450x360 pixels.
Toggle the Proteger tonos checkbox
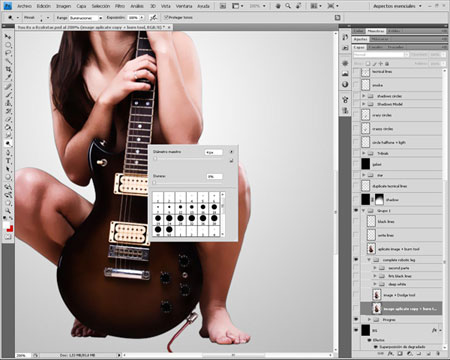pos(166,17)
